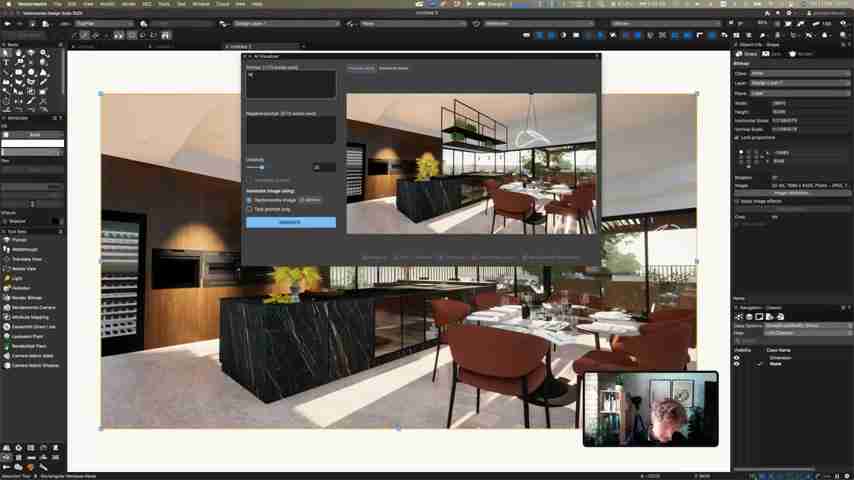Click into the Prompt text area

pos(291,84)
